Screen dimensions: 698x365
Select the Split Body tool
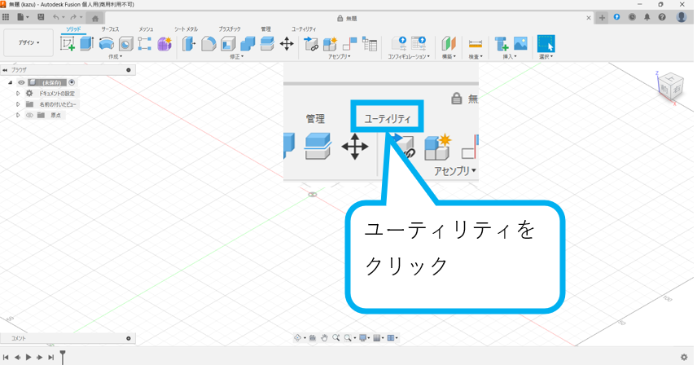267,44
